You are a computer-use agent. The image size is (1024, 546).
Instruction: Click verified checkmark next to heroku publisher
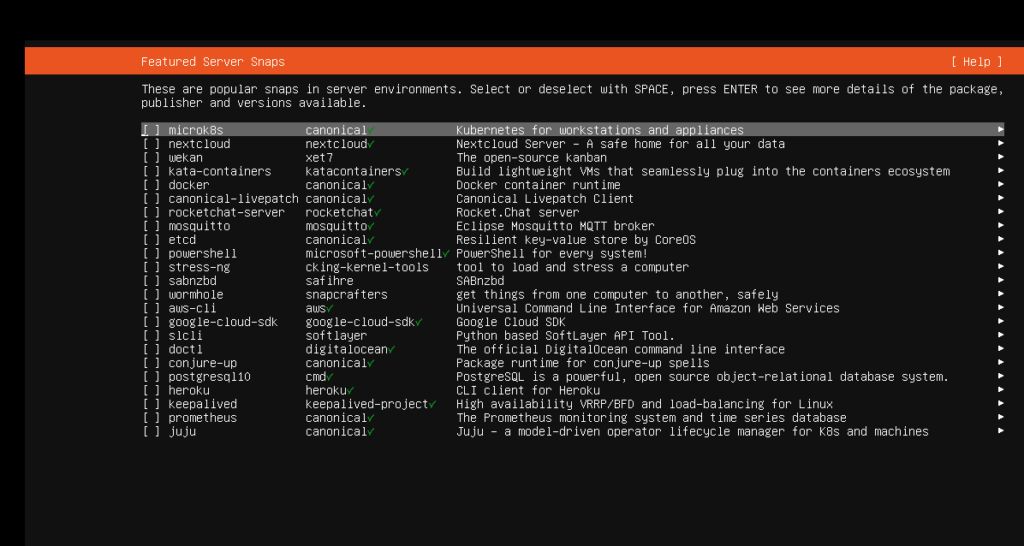click(x=351, y=391)
